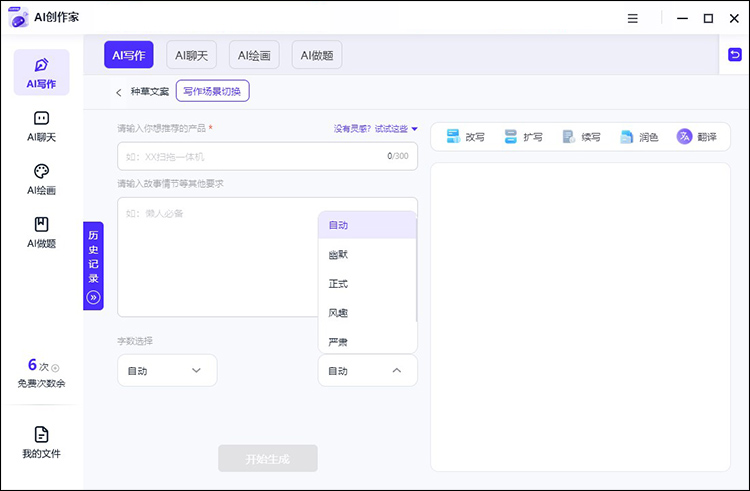This screenshot has width=750, height=491.
Task: Click inside the output result panel
Action: 580,317
